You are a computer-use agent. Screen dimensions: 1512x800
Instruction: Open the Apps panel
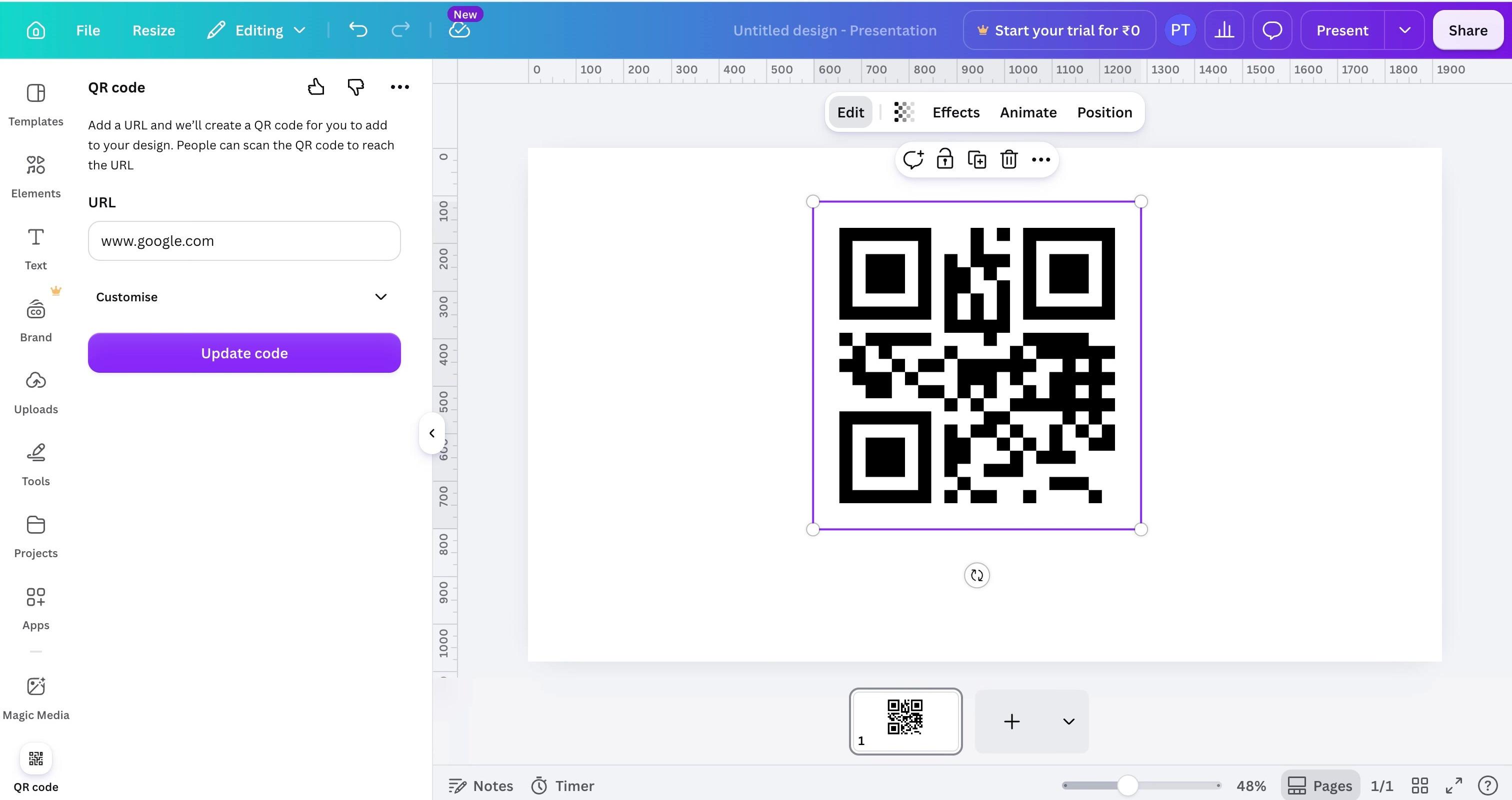pyautogui.click(x=36, y=610)
